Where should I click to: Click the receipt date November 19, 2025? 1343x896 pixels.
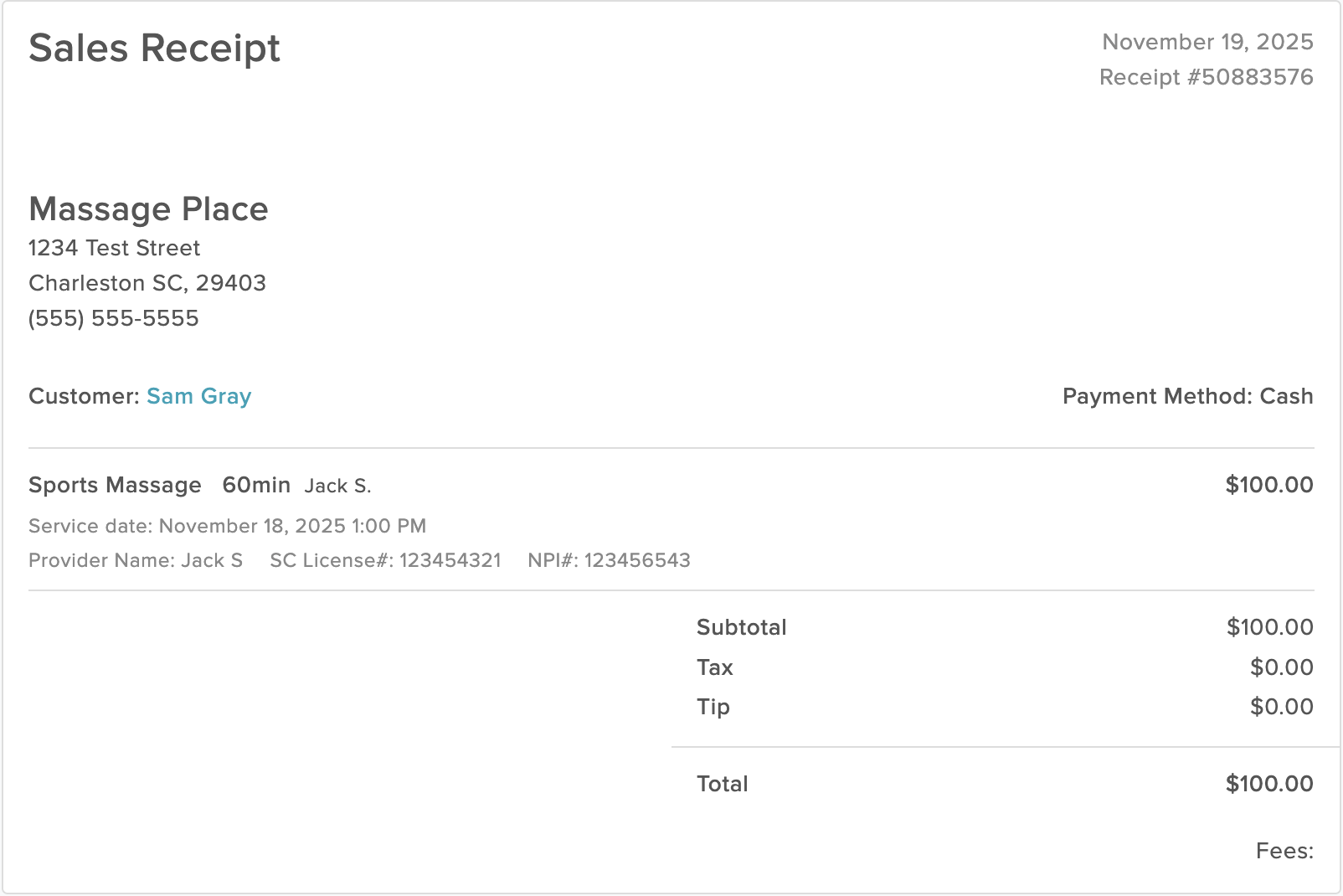[1207, 42]
